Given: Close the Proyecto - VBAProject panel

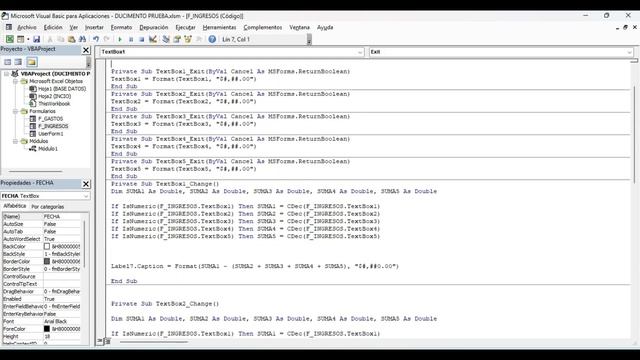Looking at the screenshot, I should tap(86, 50).
